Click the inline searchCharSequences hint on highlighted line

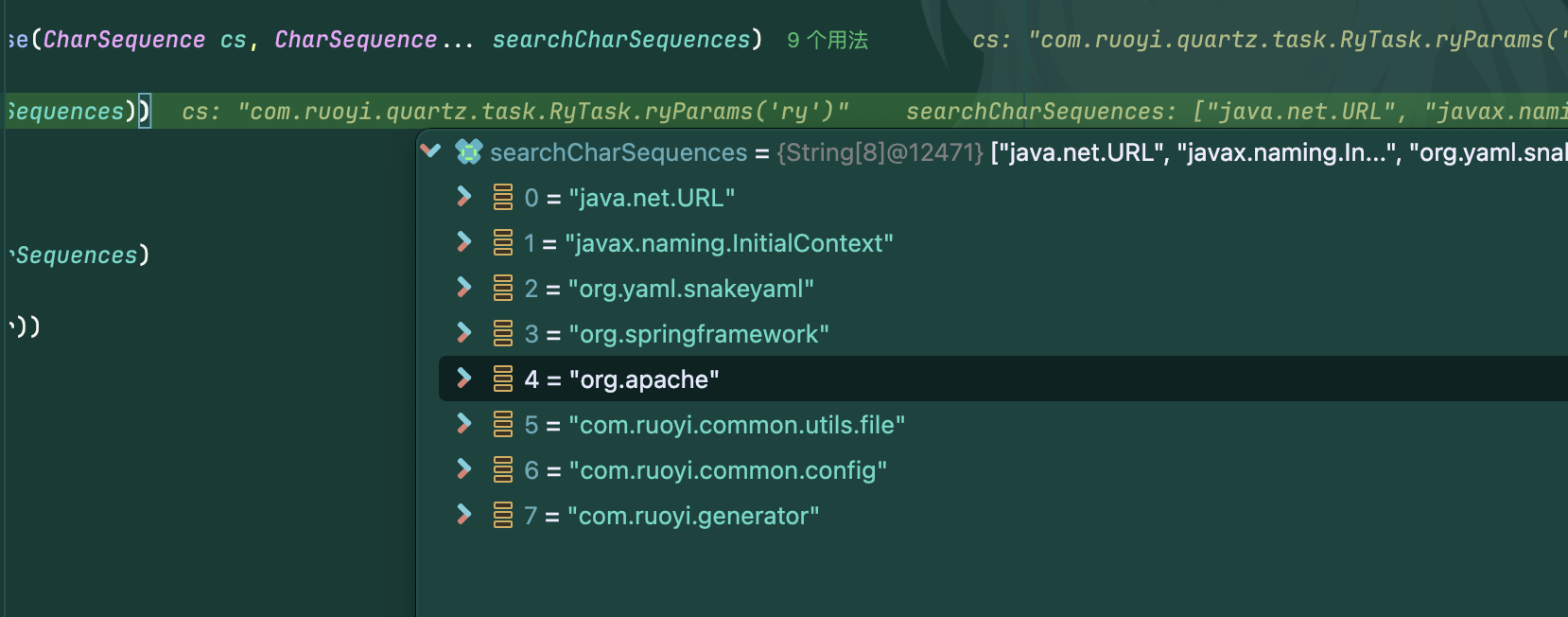click(1237, 112)
